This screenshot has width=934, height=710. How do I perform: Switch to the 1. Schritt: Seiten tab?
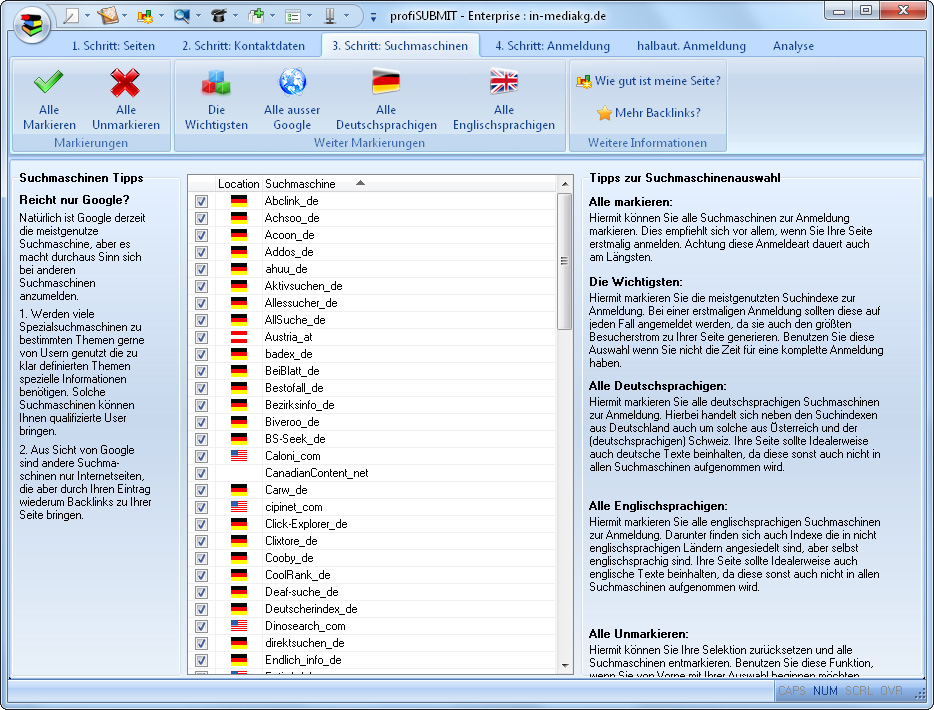pyautogui.click(x=113, y=46)
